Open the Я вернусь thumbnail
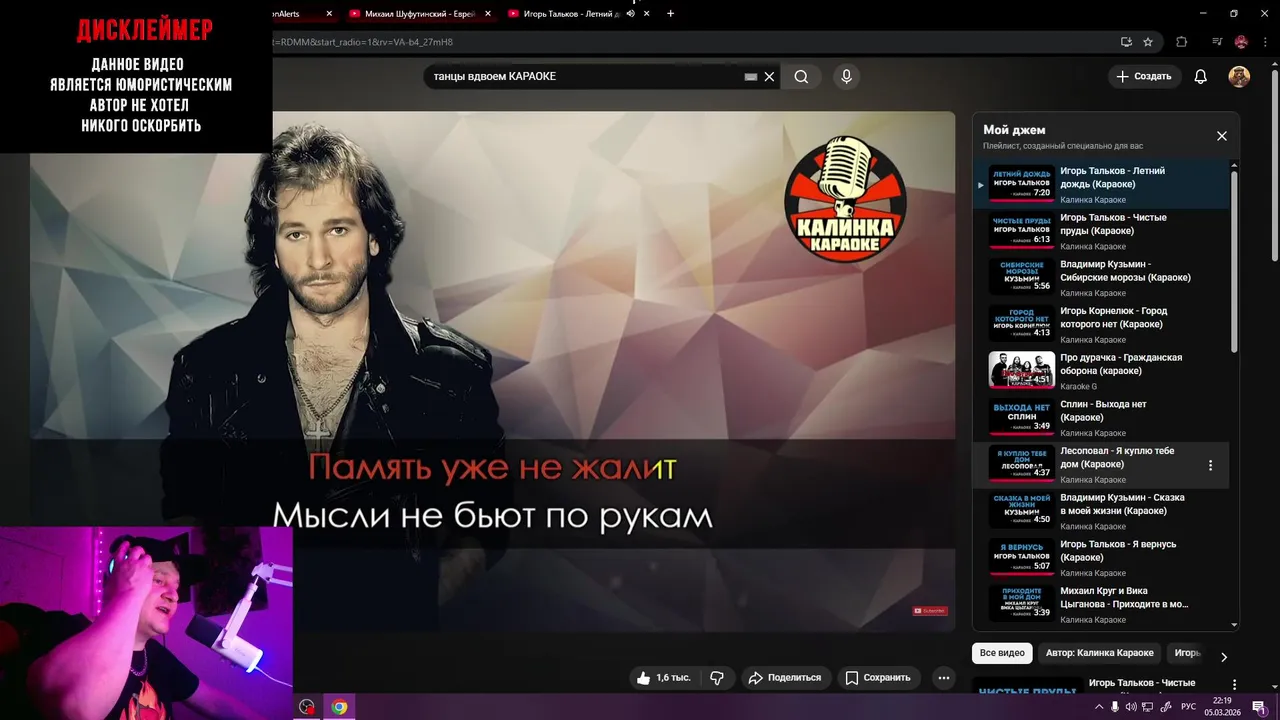This screenshot has width=1280, height=720. pyautogui.click(x=1021, y=558)
